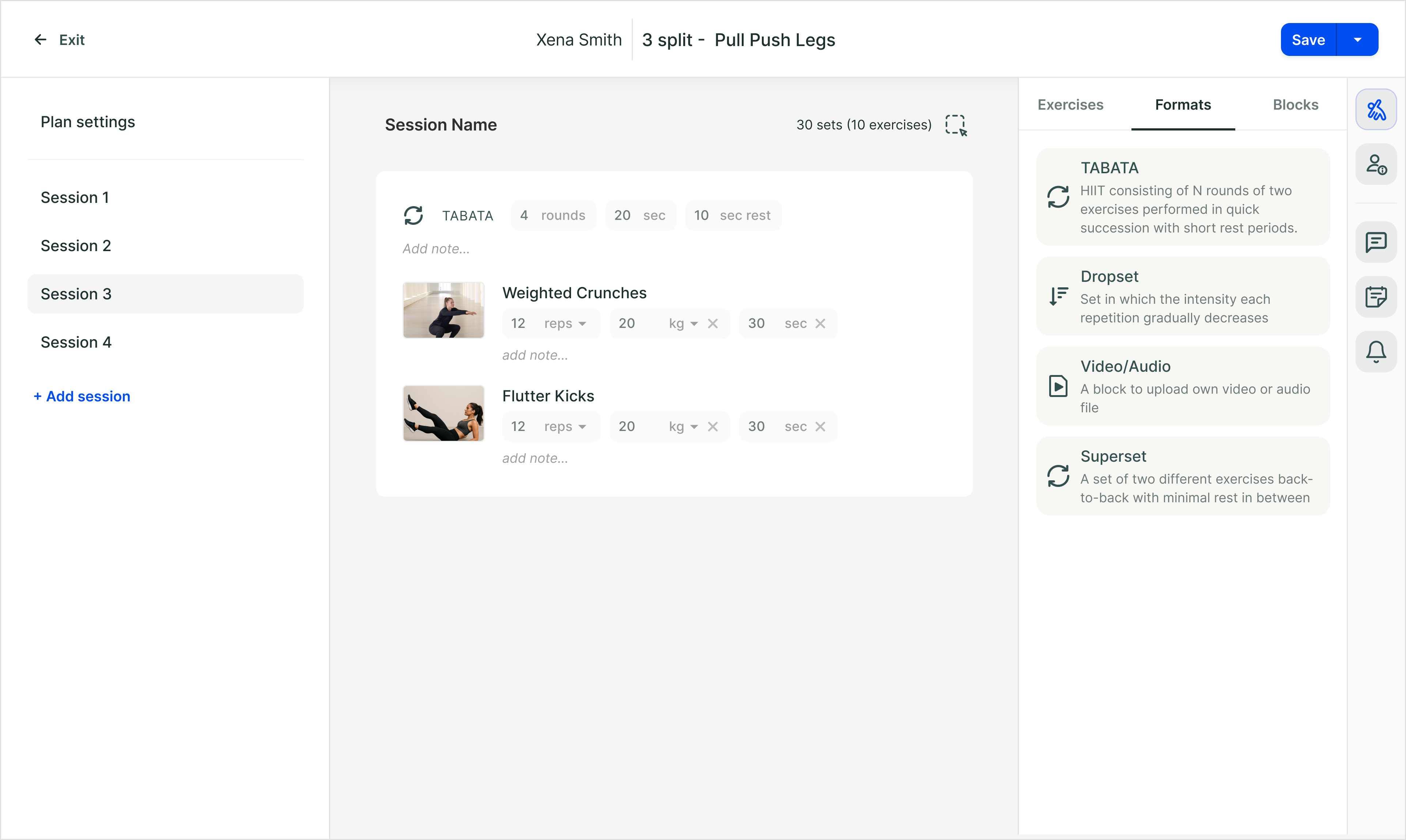Image resolution: width=1406 pixels, height=840 pixels.
Task: Click the Video/Audio file play icon
Action: tap(1058, 386)
